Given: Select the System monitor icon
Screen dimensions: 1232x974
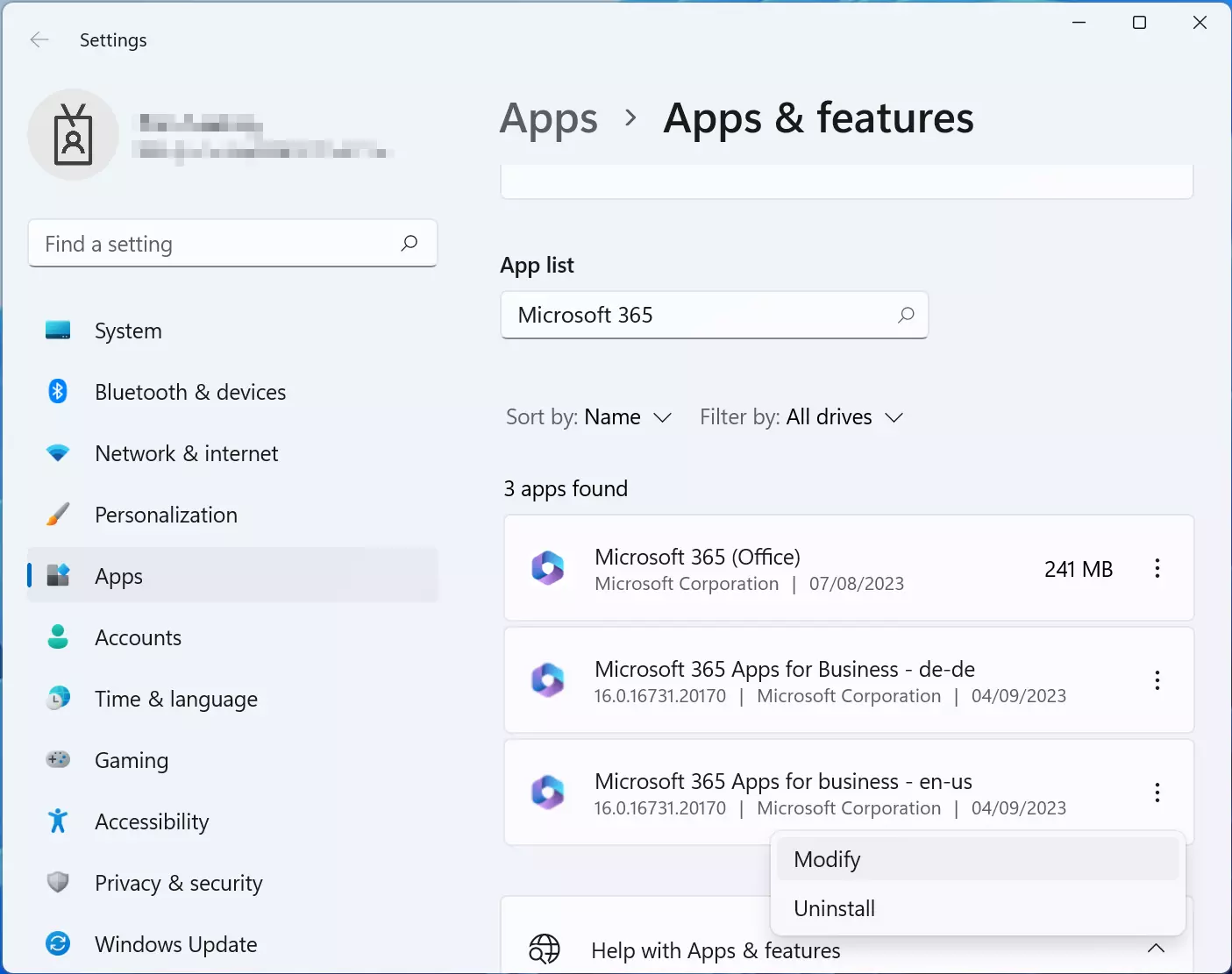Looking at the screenshot, I should pos(58,331).
